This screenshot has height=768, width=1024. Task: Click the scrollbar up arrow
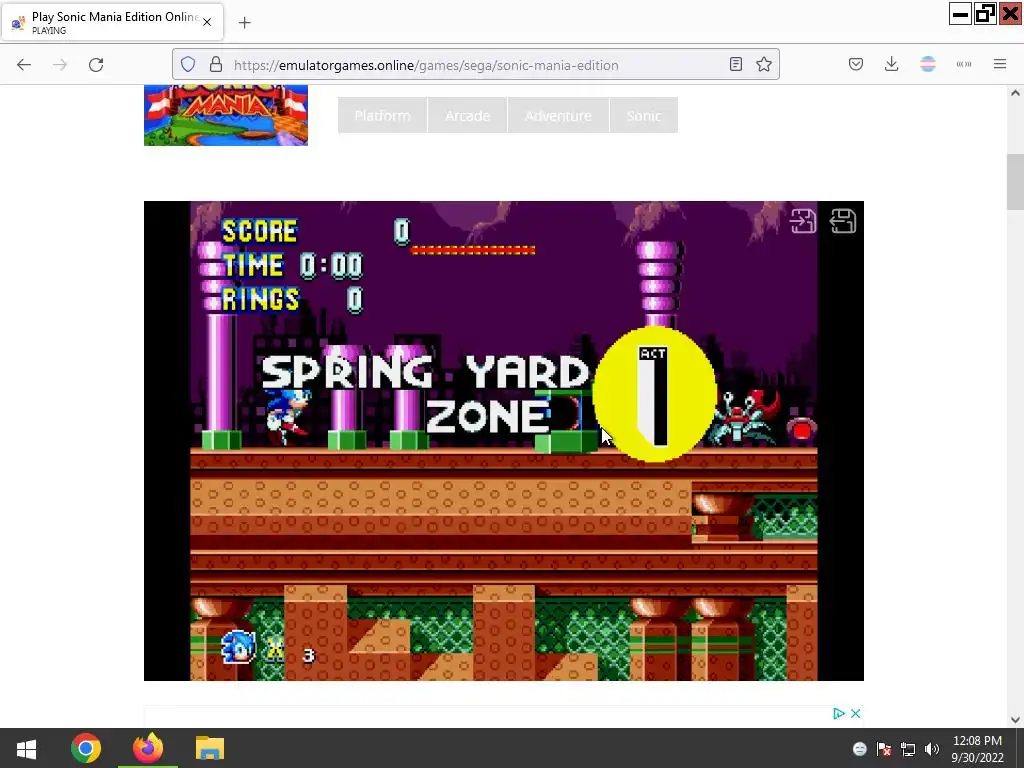click(x=1015, y=93)
